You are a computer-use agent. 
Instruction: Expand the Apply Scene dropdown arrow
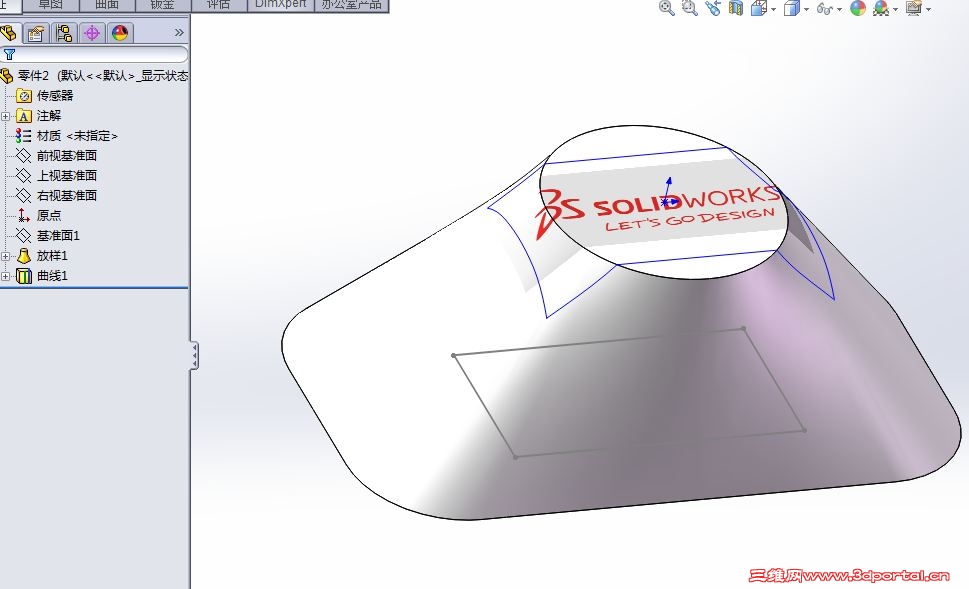tap(895, 9)
